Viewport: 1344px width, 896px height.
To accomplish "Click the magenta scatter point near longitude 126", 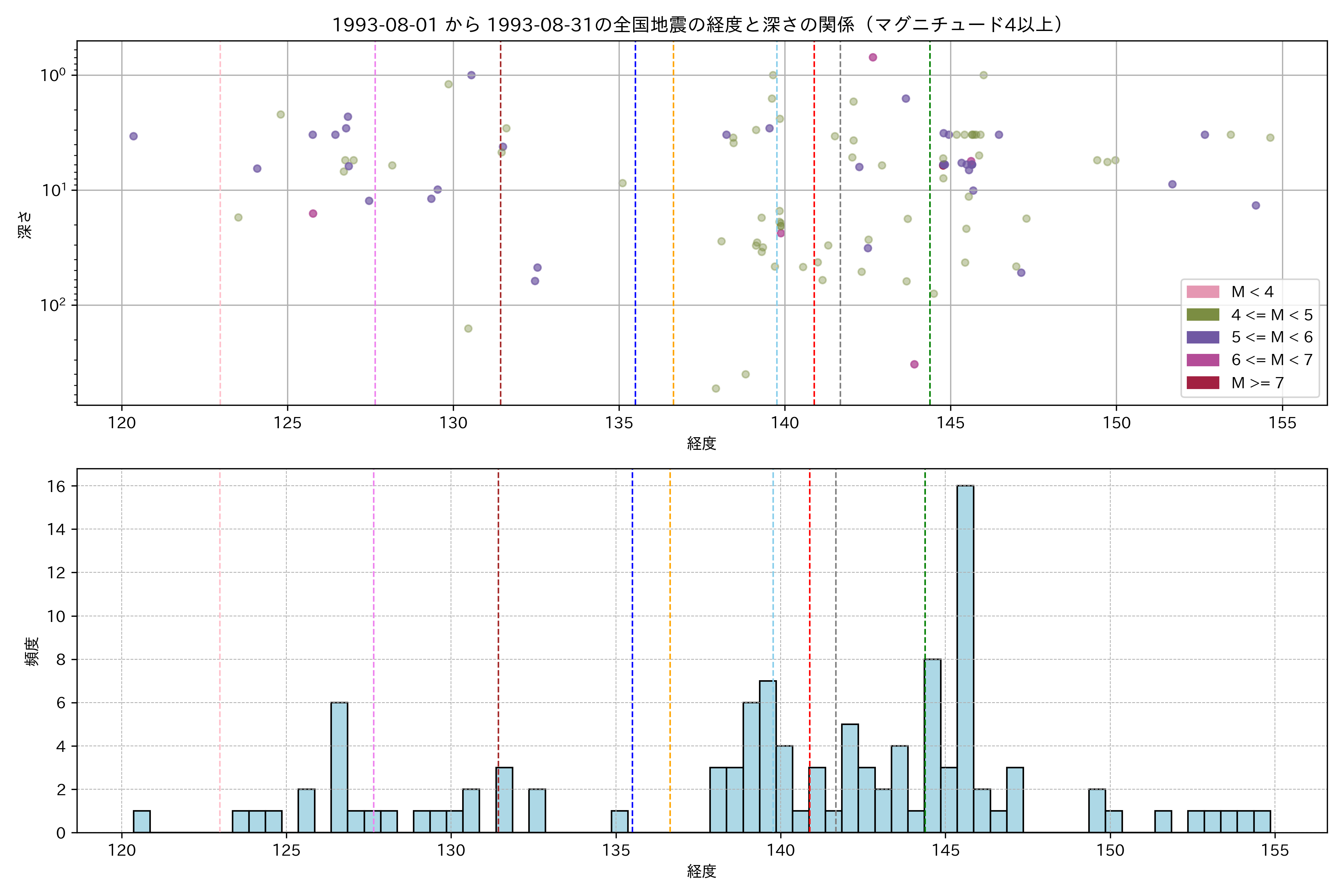I will 313,214.
